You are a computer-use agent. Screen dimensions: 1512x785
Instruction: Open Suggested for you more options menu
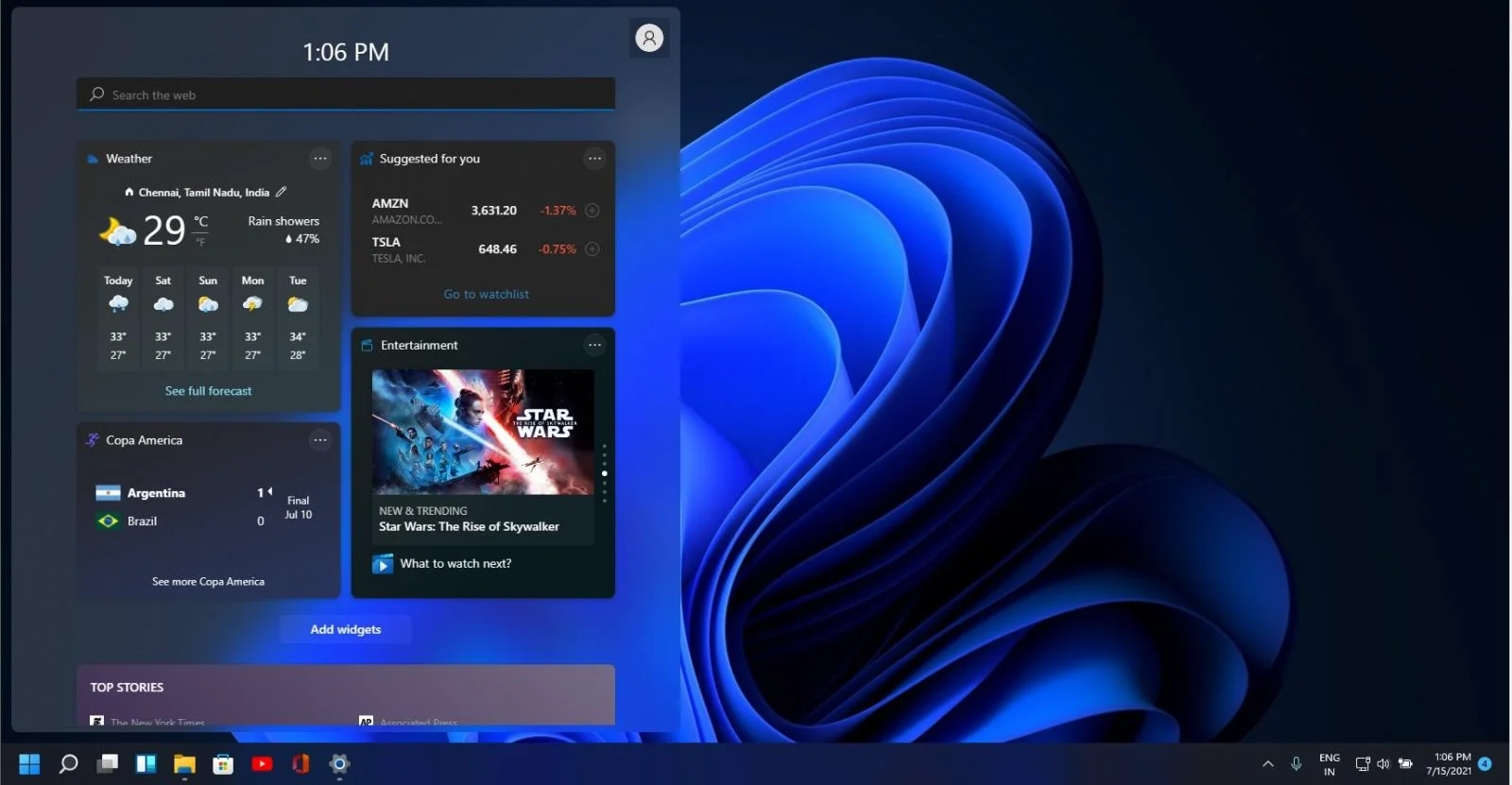tap(594, 159)
